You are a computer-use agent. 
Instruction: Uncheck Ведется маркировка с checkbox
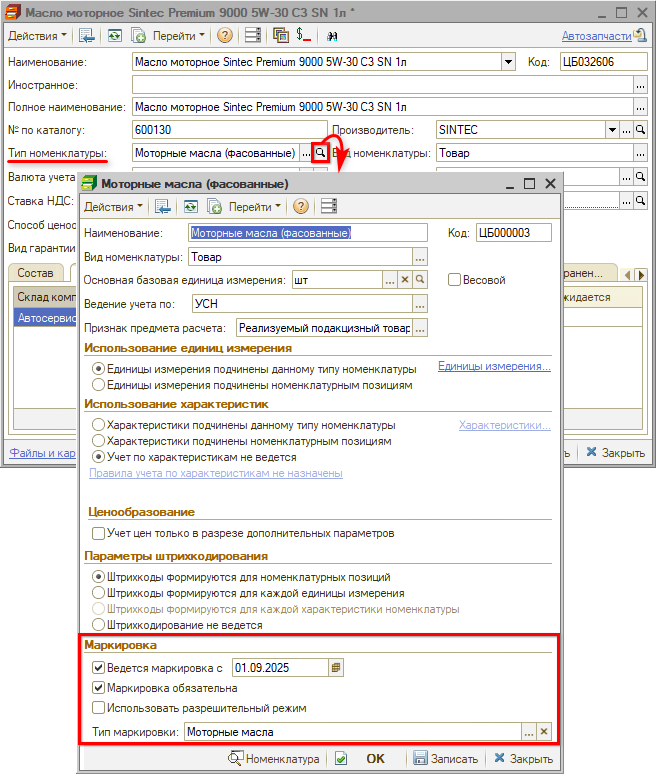pyautogui.click(x=98, y=667)
